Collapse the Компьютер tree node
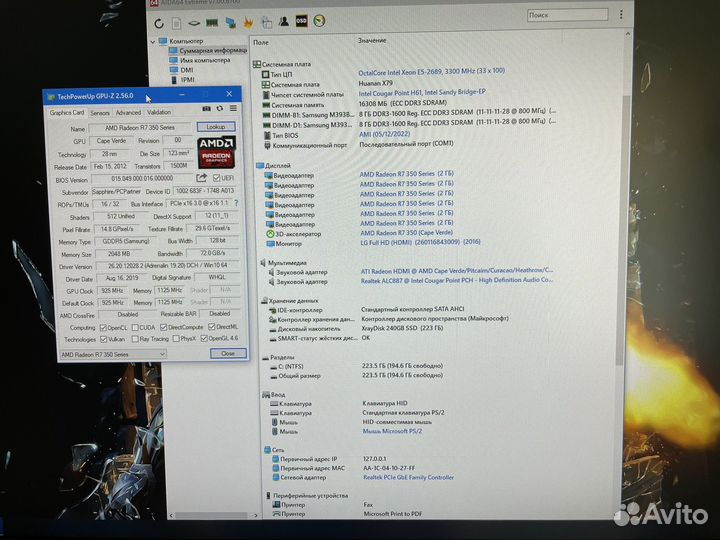 (x=153, y=41)
